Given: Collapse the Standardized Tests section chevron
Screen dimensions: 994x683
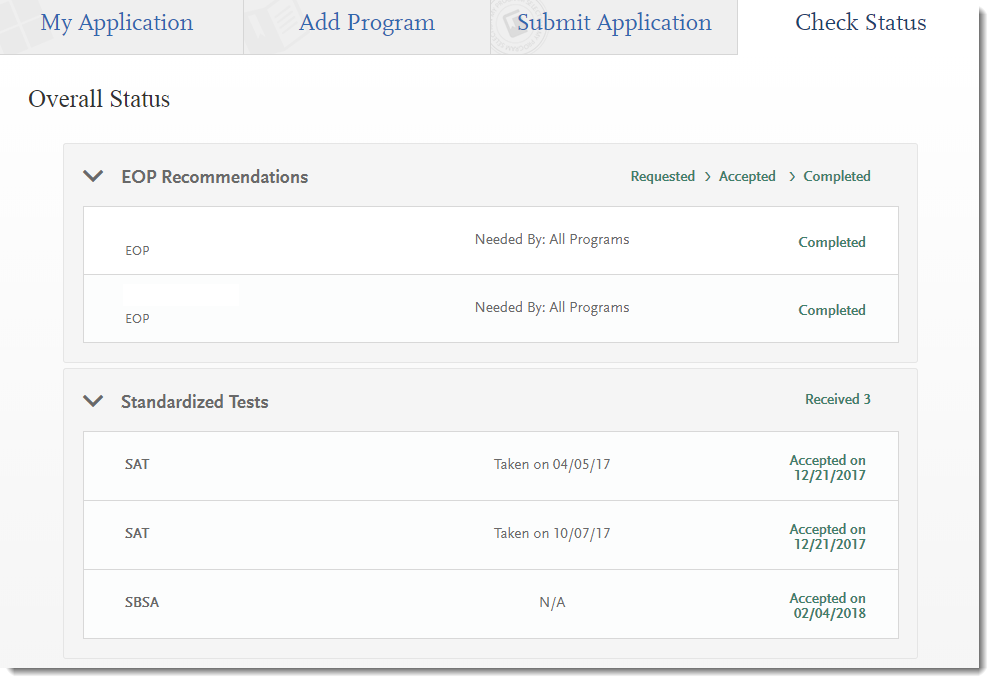Looking at the screenshot, I should click(x=93, y=401).
